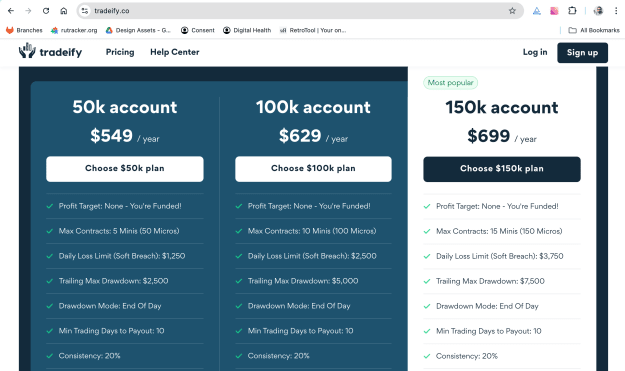Click 'Daily Loss Limit (Soft Breach): $3,750'
The height and width of the screenshot is (371, 625).
click(500, 256)
